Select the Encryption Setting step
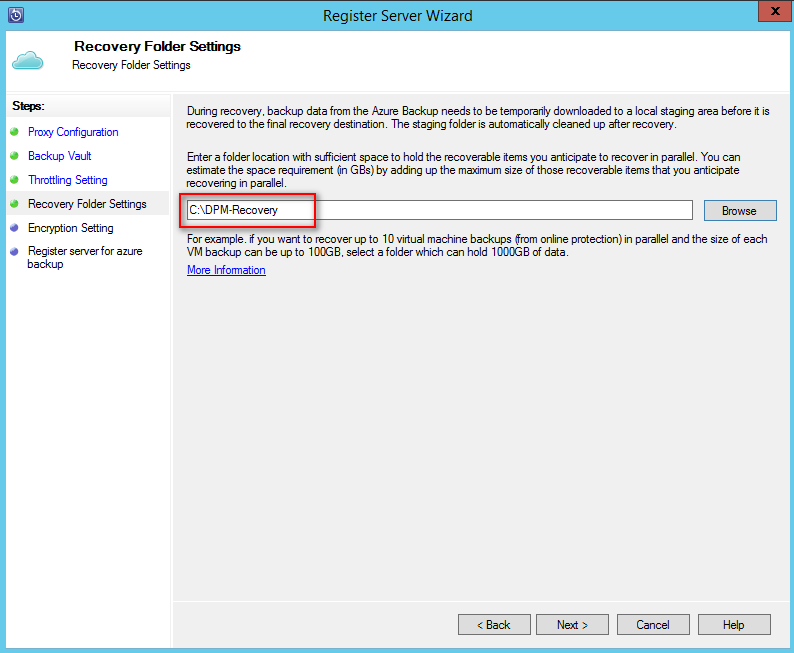This screenshot has width=794, height=653. pyautogui.click(x=71, y=228)
